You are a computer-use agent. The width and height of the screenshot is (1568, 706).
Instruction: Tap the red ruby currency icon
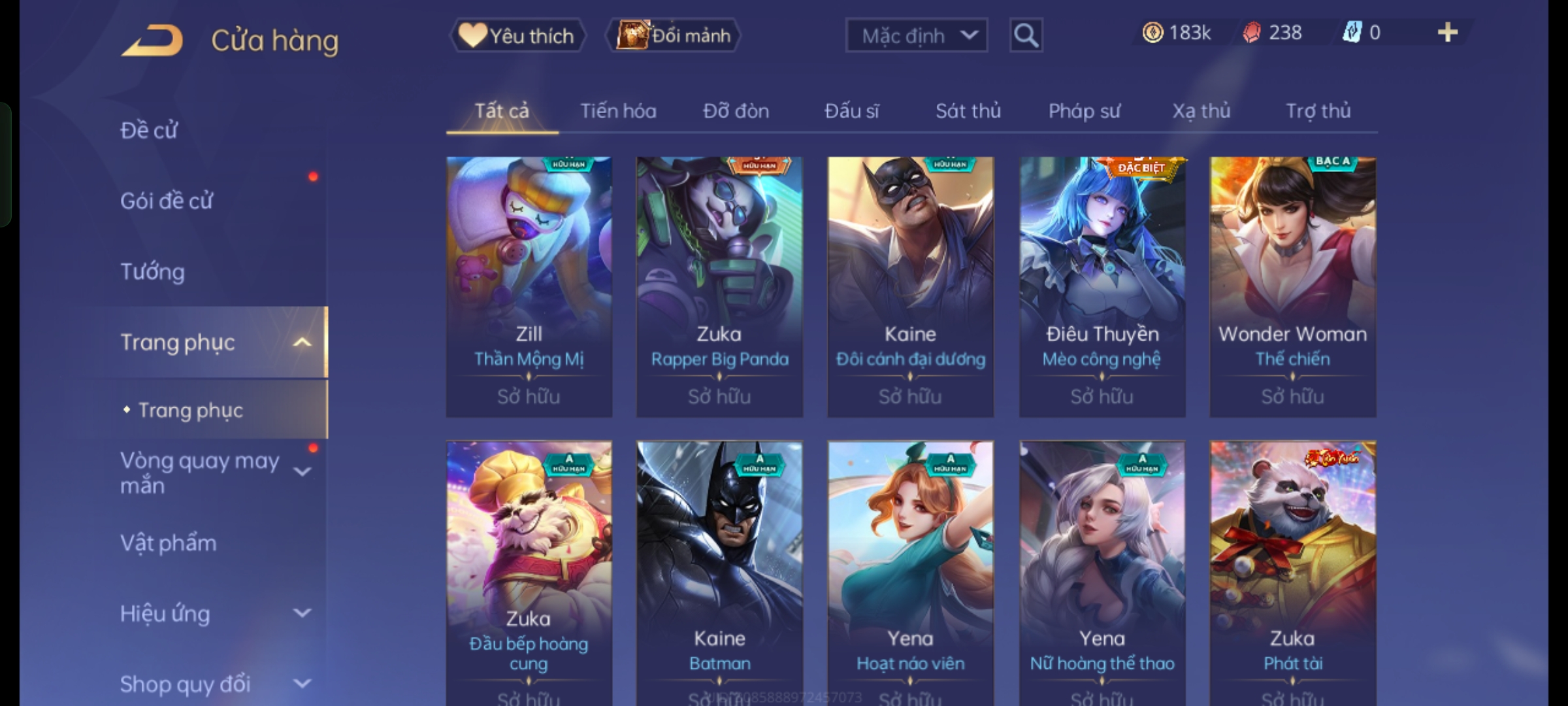click(1251, 33)
